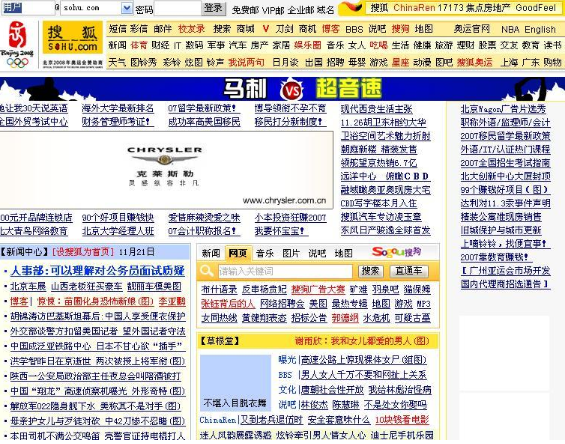Viewport: 565px width, 444px height.
Task: Open GoodFeel link in top bar
Action: pyautogui.click(x=535, y=8)
